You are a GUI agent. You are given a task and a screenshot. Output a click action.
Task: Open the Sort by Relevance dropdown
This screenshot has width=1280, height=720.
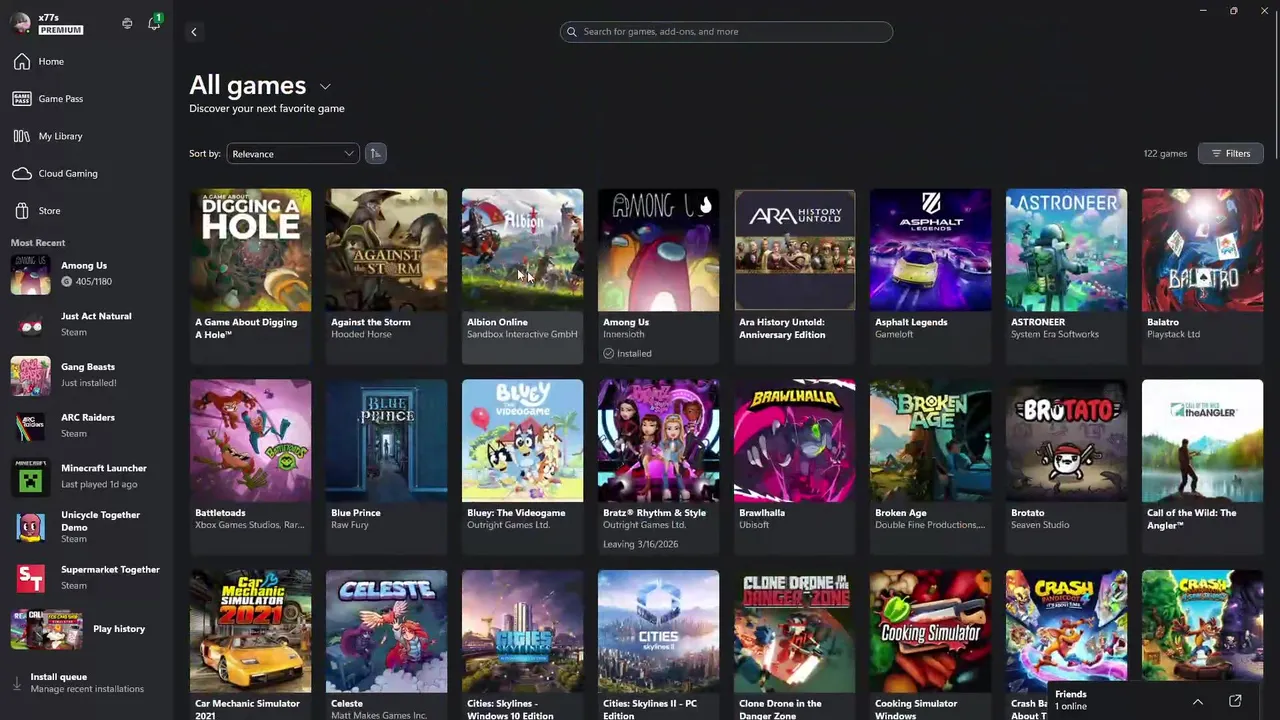pos(292,154)
